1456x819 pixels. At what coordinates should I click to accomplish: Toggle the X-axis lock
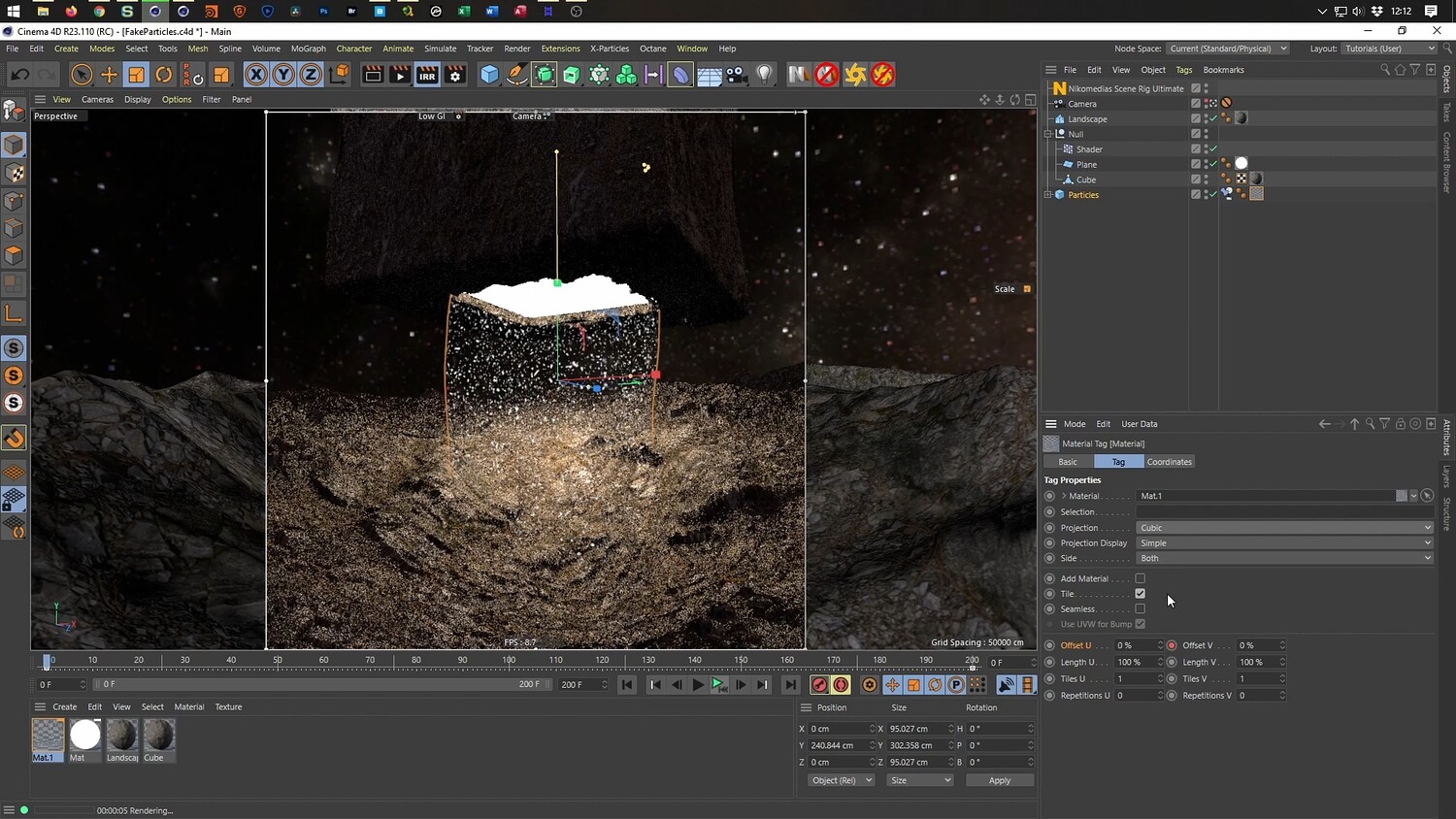255,75
